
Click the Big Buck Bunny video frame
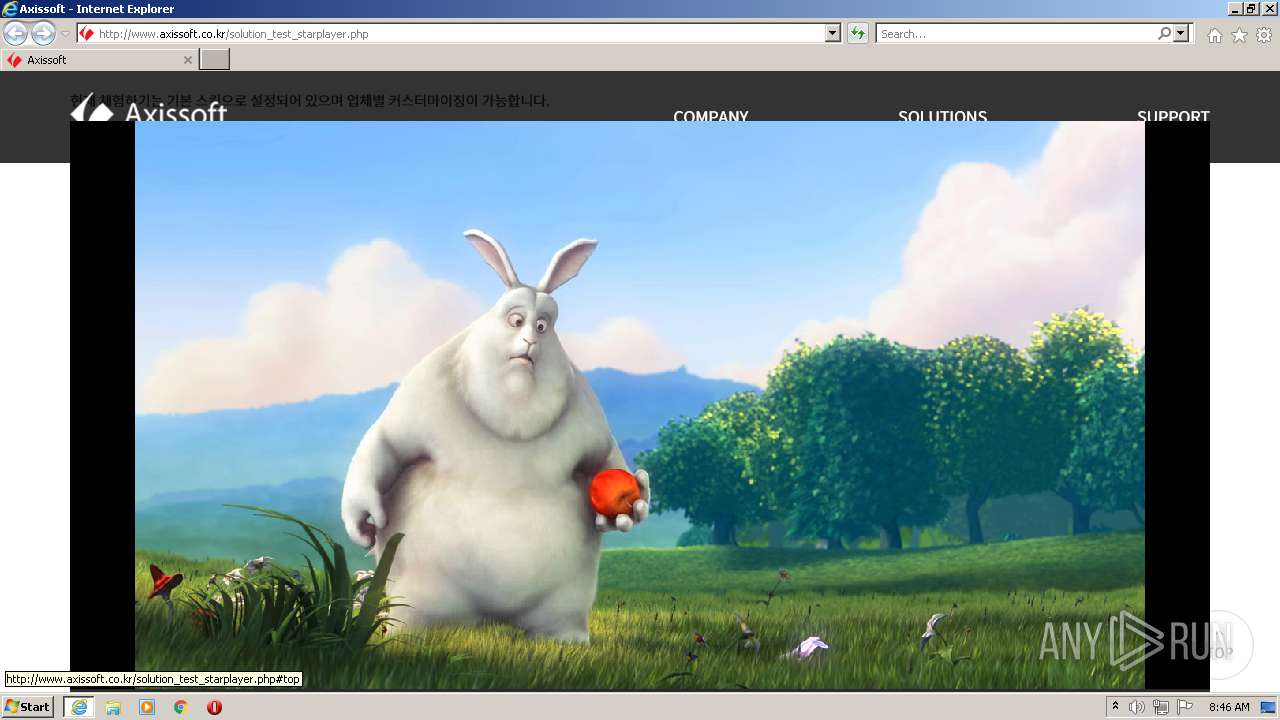tap(640, 405)
